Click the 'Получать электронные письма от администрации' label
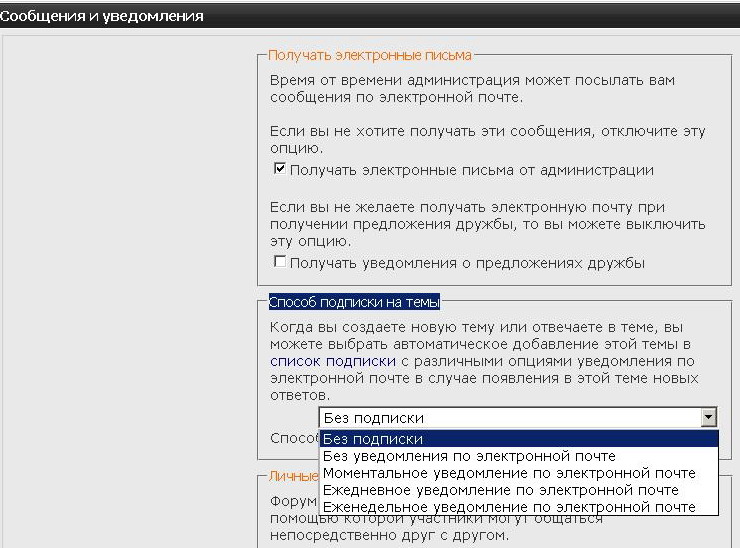Viewport: 740px width, 548px height. click(x=471, y=170)
